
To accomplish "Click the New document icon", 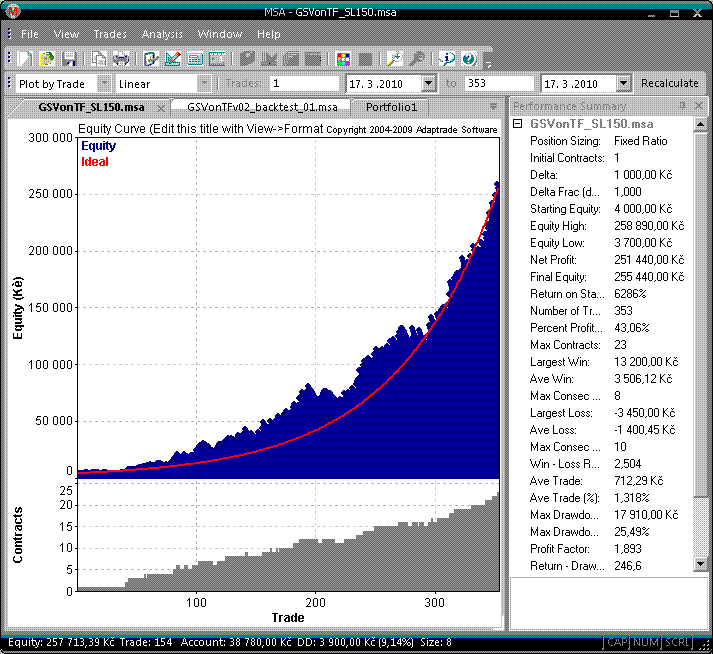I will point(25,59).
